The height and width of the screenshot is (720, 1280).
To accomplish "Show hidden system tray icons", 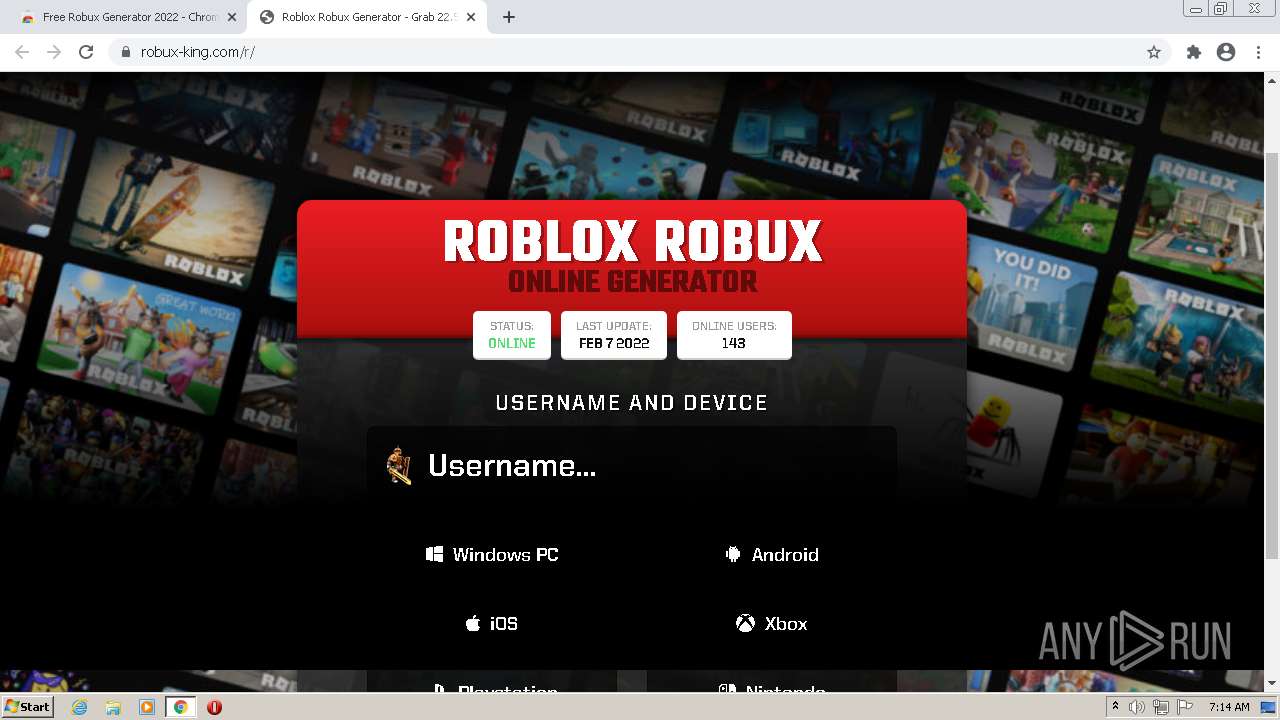I will (x=1116, y=707).
